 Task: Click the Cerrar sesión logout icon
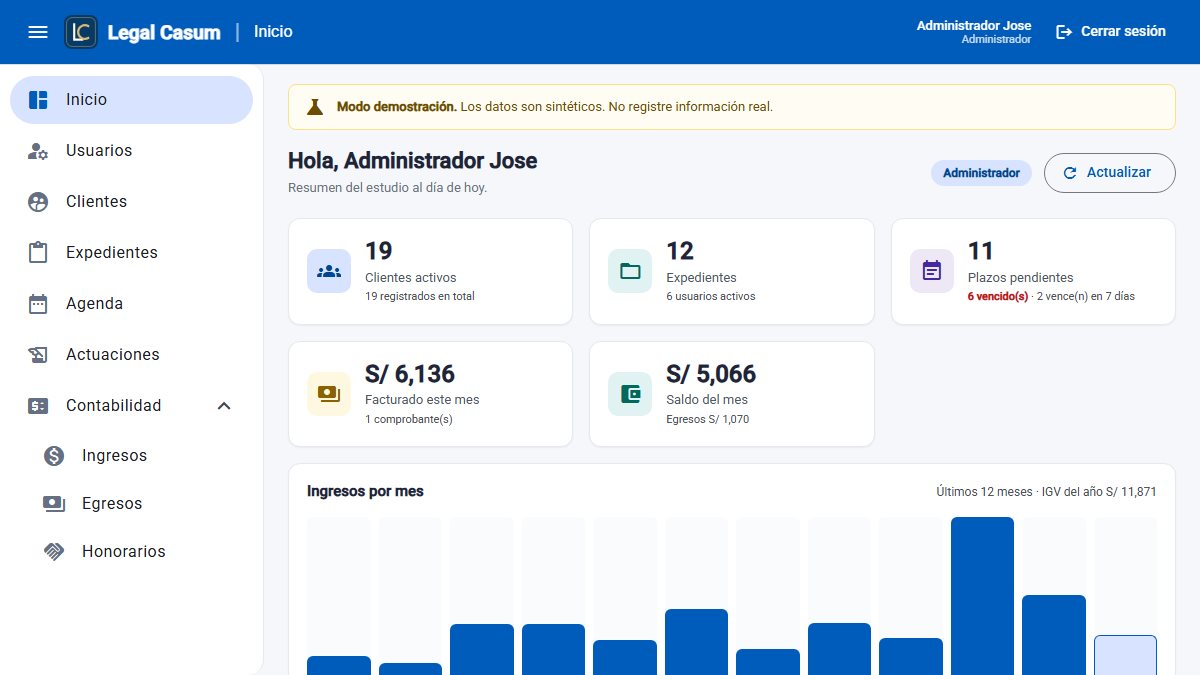pos(1064,32)
